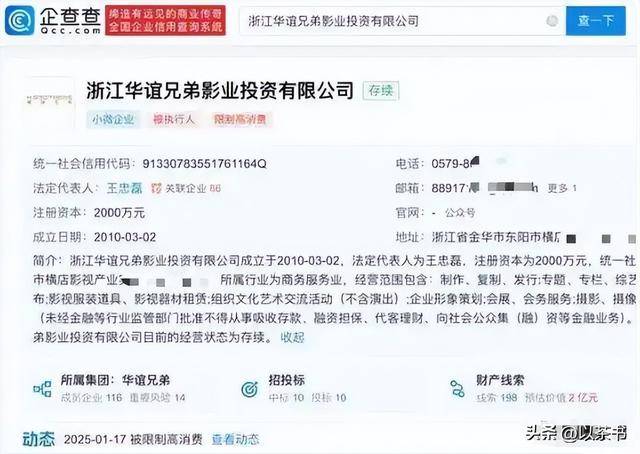Screen dimensions: 640x454
Task: Open the 公众号 official account link
Action: [460, 213]
